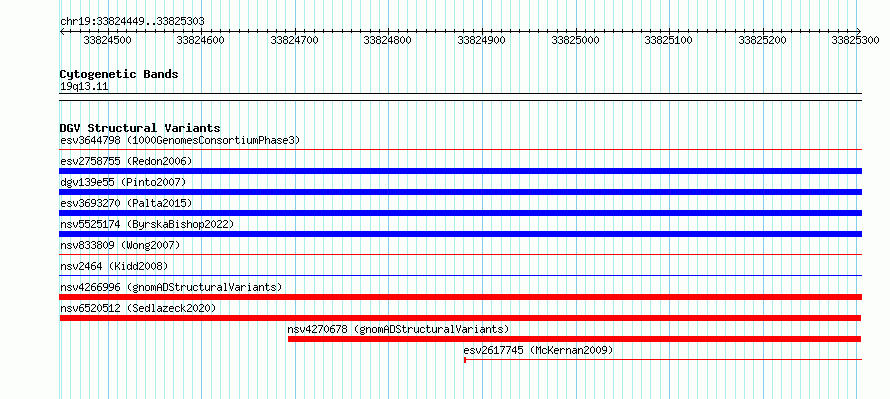890x399 pixels.
Task: Click the blue bar under esv2758755 (Redon2006)
Action: [x=461, y=171]
